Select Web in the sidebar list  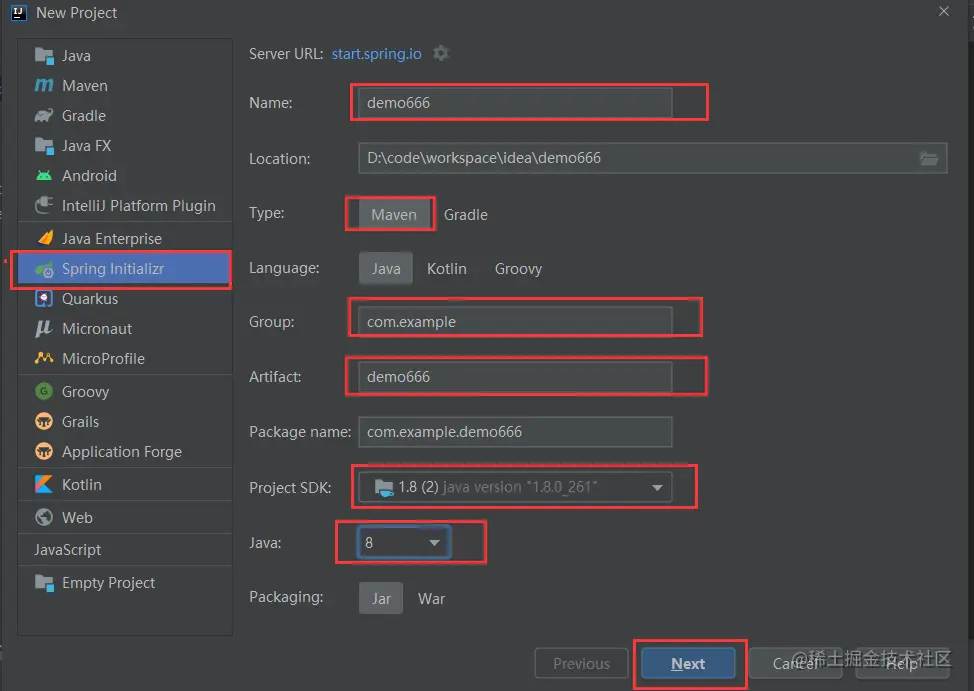(125, 518)
